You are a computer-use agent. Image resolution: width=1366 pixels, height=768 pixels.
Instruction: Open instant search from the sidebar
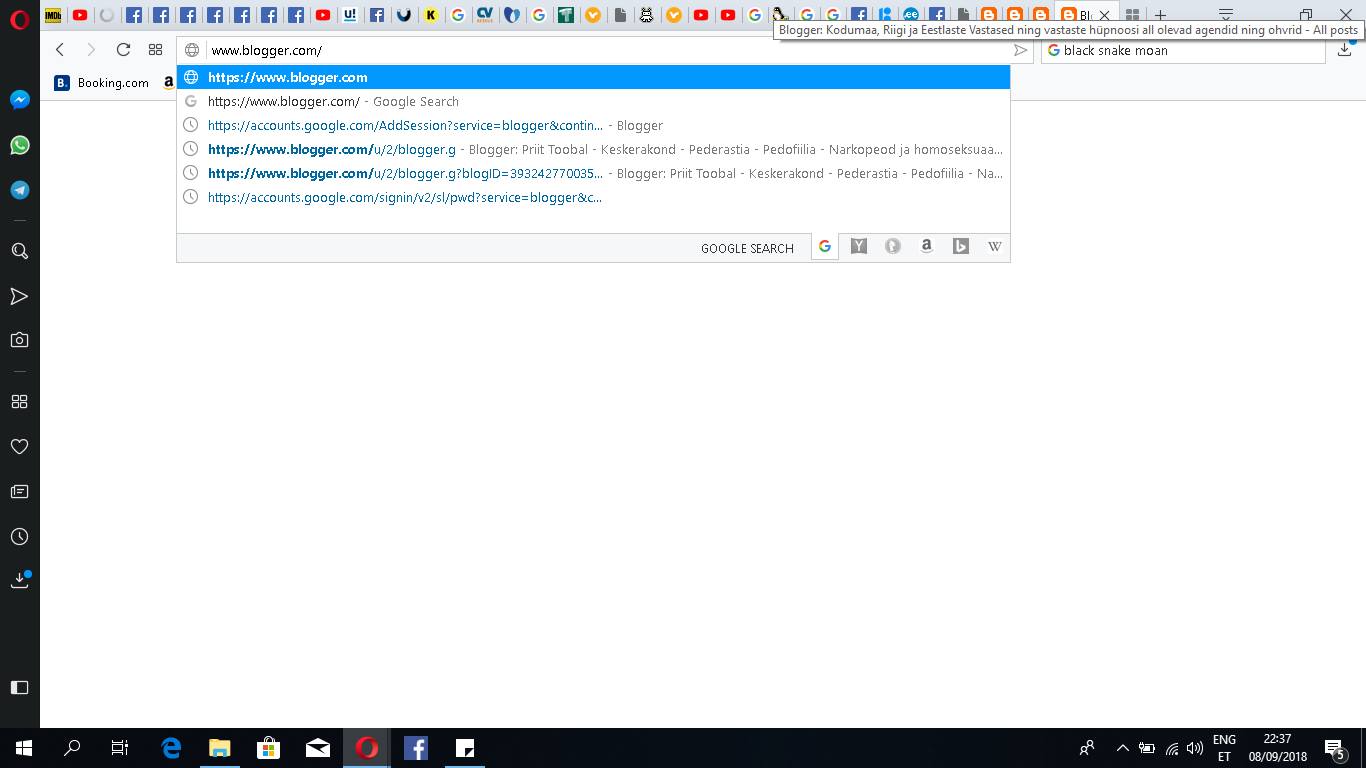[x=19, y=251]
